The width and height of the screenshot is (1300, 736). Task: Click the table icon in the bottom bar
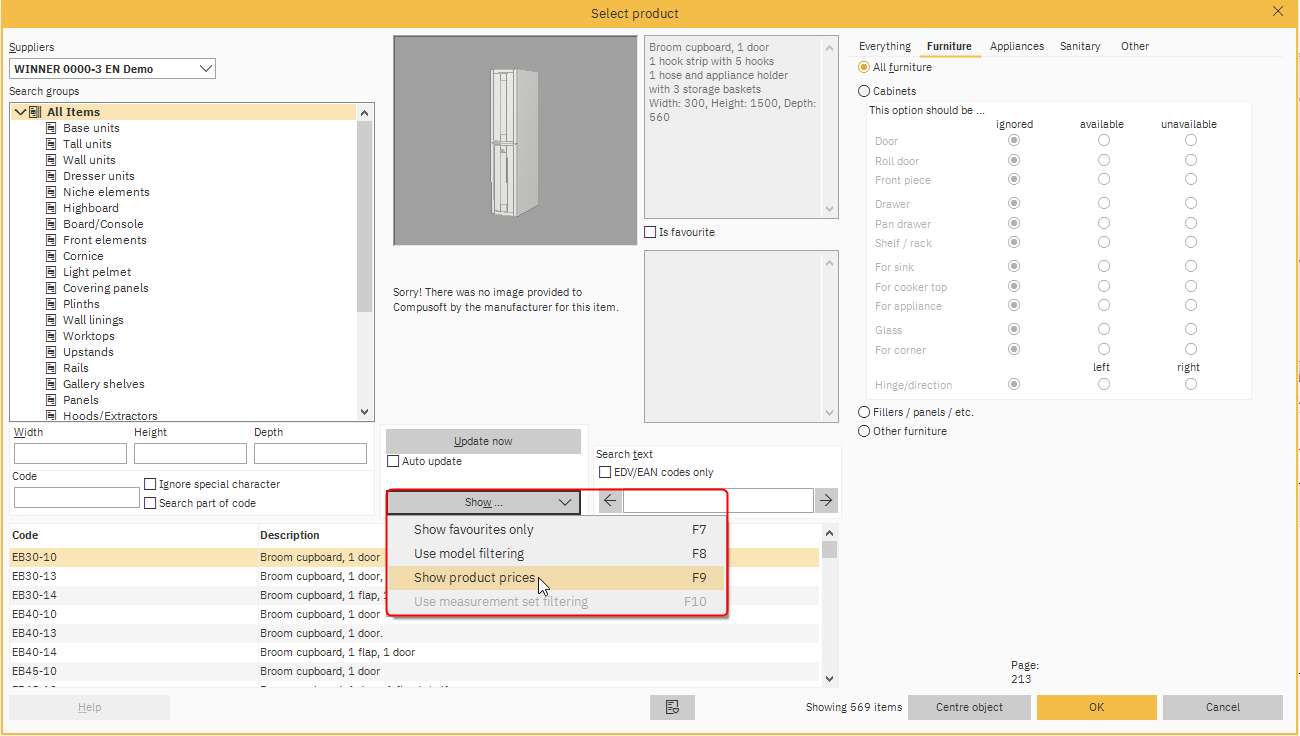click(x=672, y=707)
